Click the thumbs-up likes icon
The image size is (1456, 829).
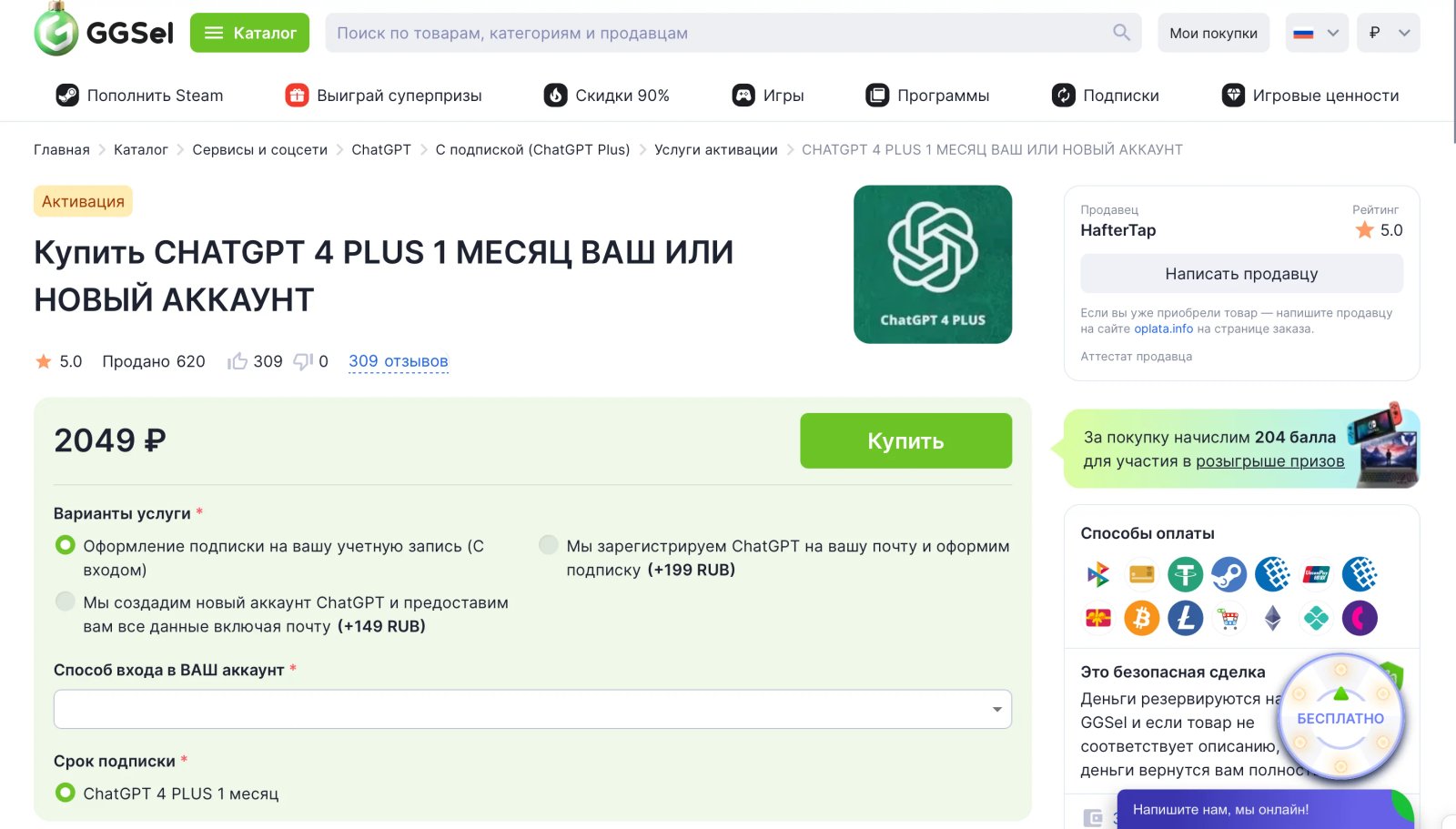tap(238, 361)
